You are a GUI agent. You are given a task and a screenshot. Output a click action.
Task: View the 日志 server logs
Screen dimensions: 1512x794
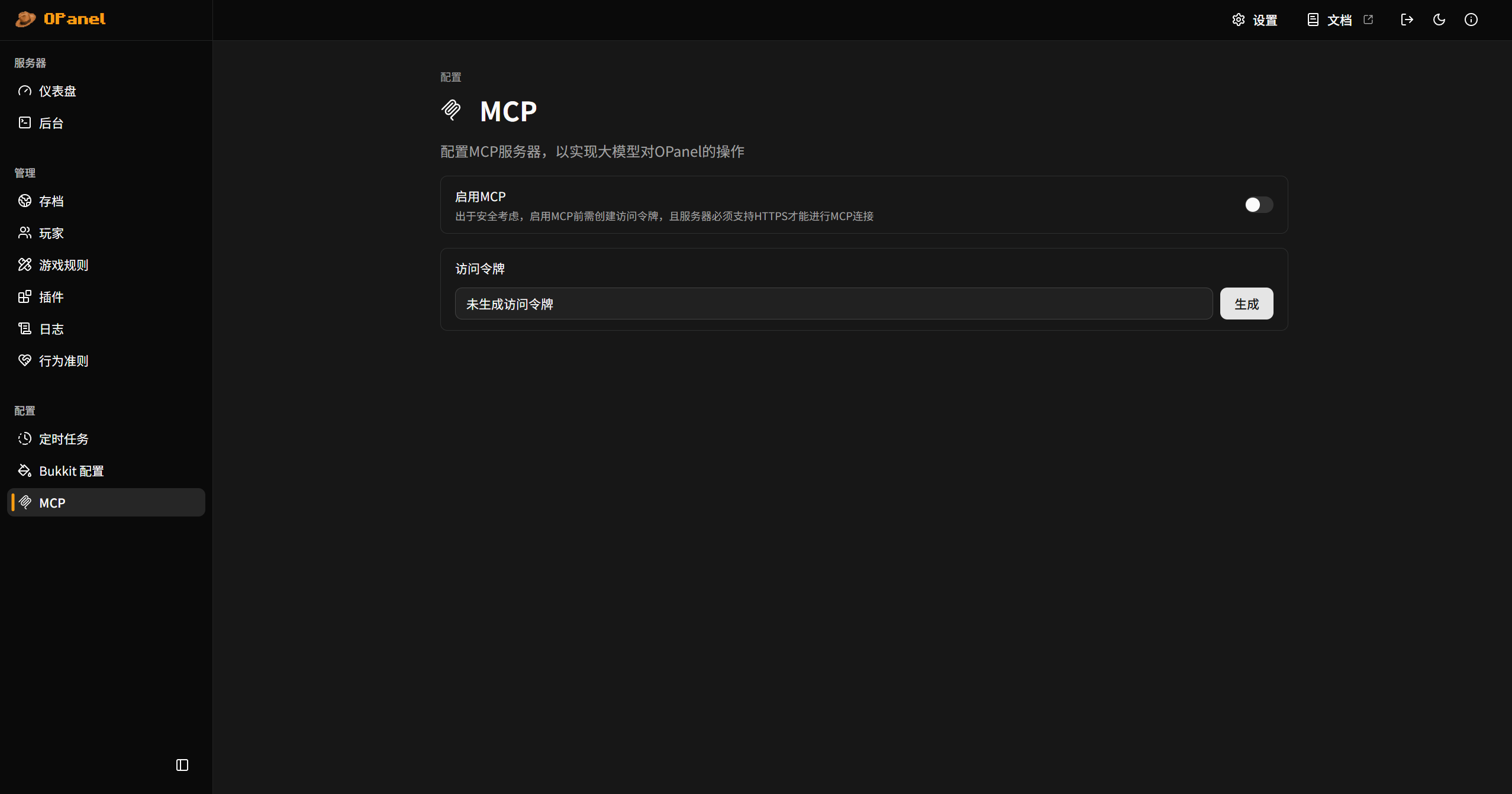(x=50, y=329)
